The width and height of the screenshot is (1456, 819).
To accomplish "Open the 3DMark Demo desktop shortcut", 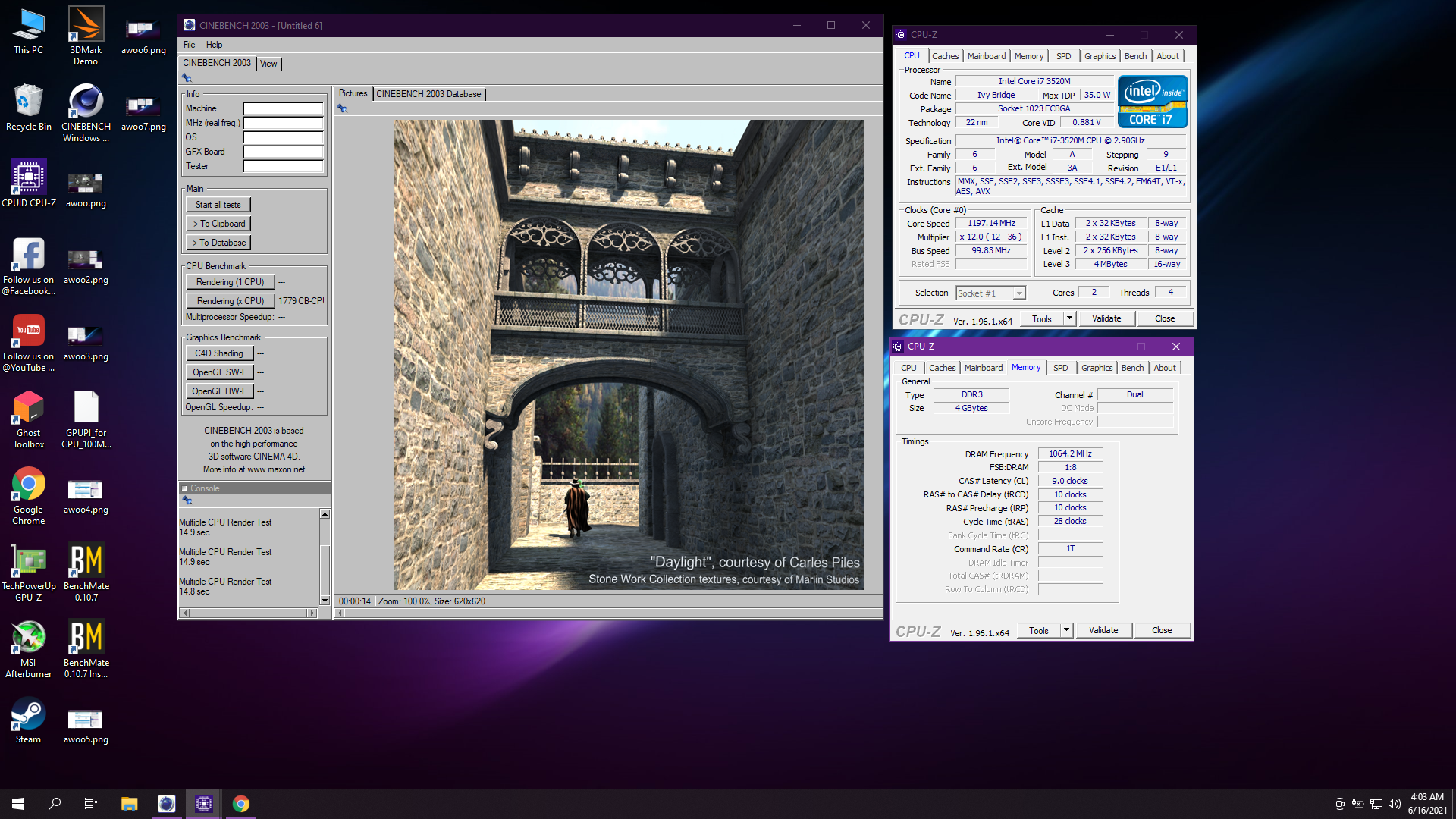I will click(86, 36).
